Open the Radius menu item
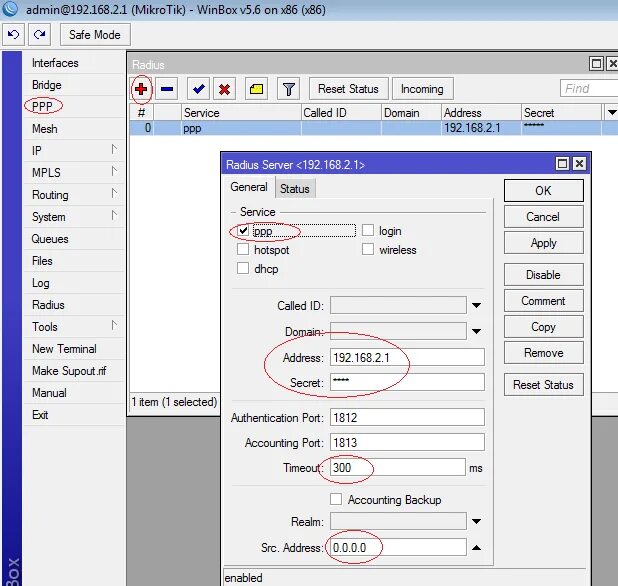Image resolution: width=618 pixels, height=586 pixels. [x=48, y=305]
